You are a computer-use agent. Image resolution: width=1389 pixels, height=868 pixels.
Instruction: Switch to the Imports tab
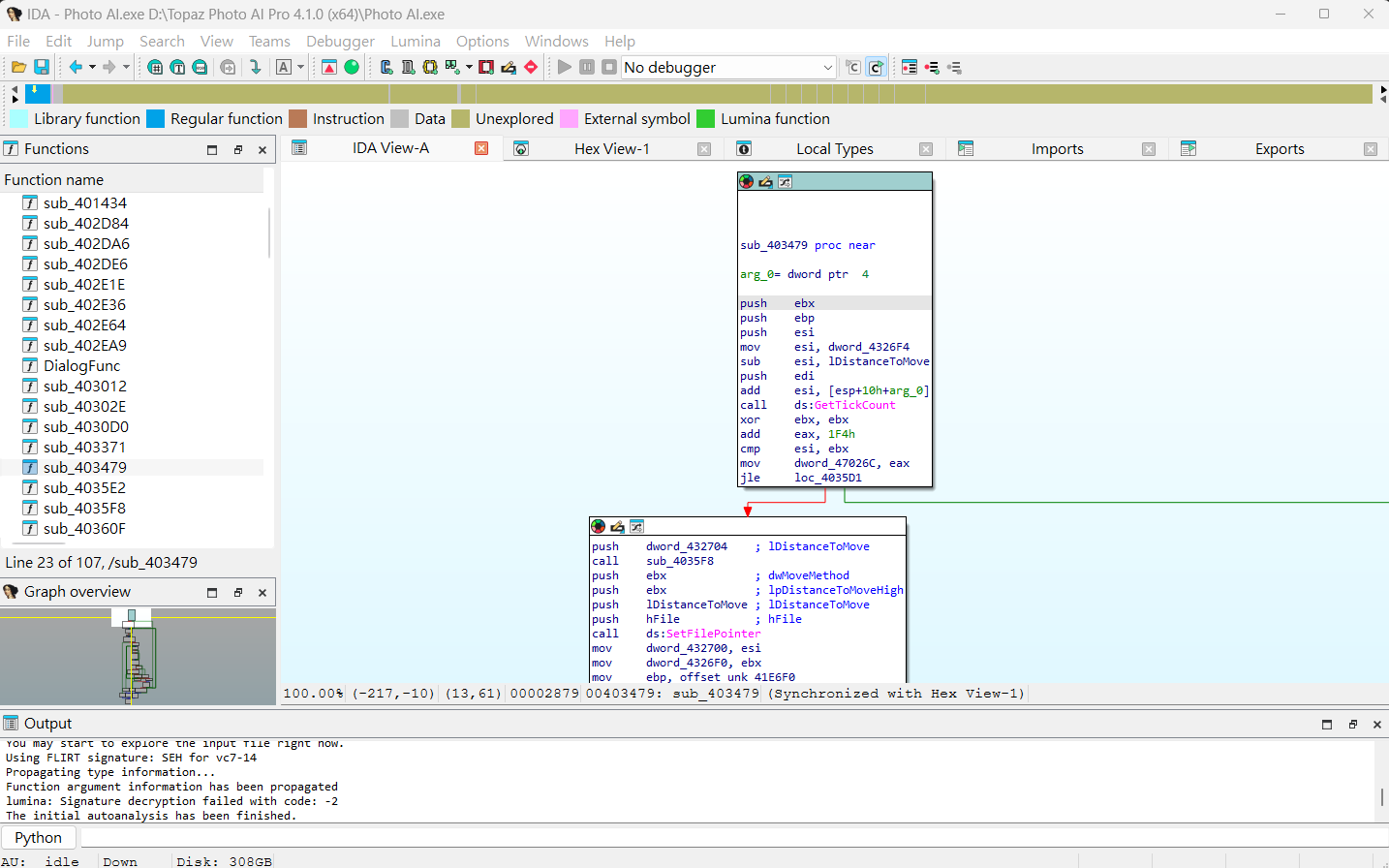[1057, 148]
